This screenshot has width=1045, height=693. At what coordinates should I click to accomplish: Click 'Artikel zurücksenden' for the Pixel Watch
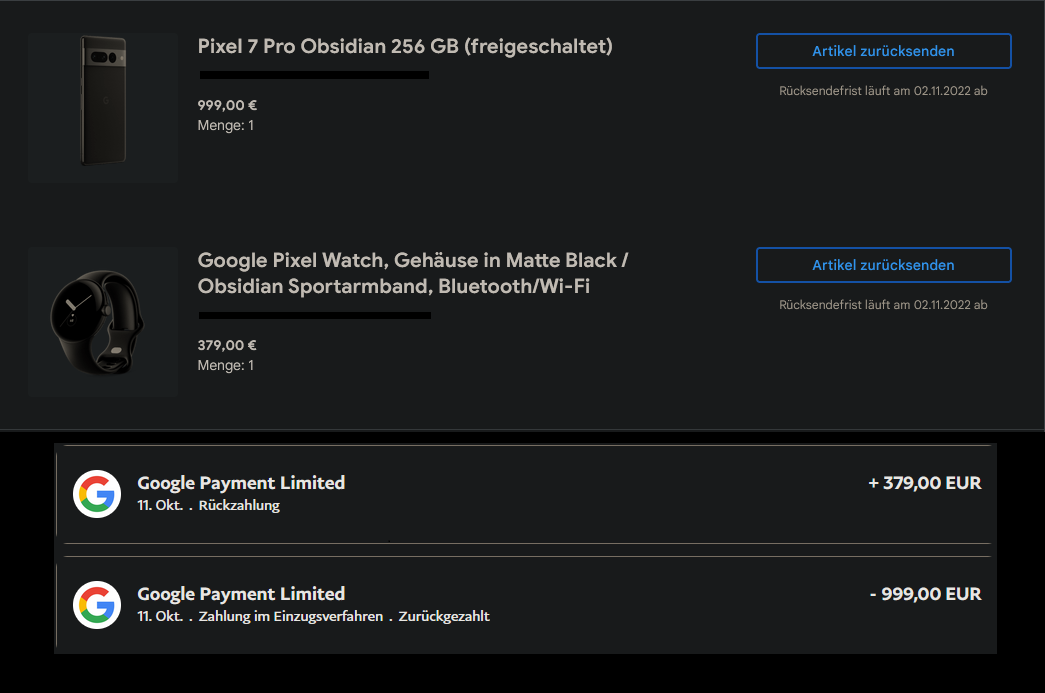[883, 265]
